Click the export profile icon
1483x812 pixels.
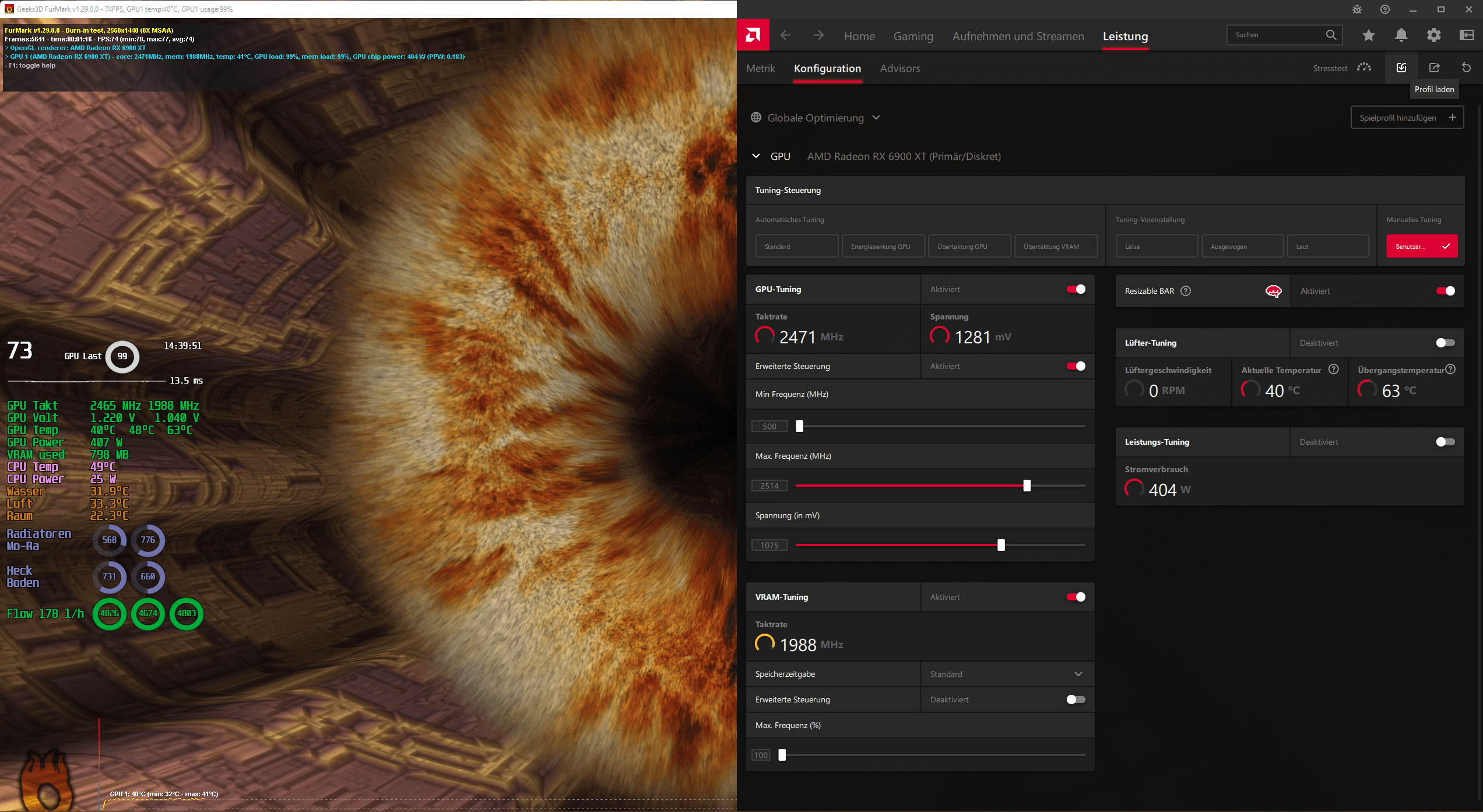pyautogui.click(x=1434, y=68)
